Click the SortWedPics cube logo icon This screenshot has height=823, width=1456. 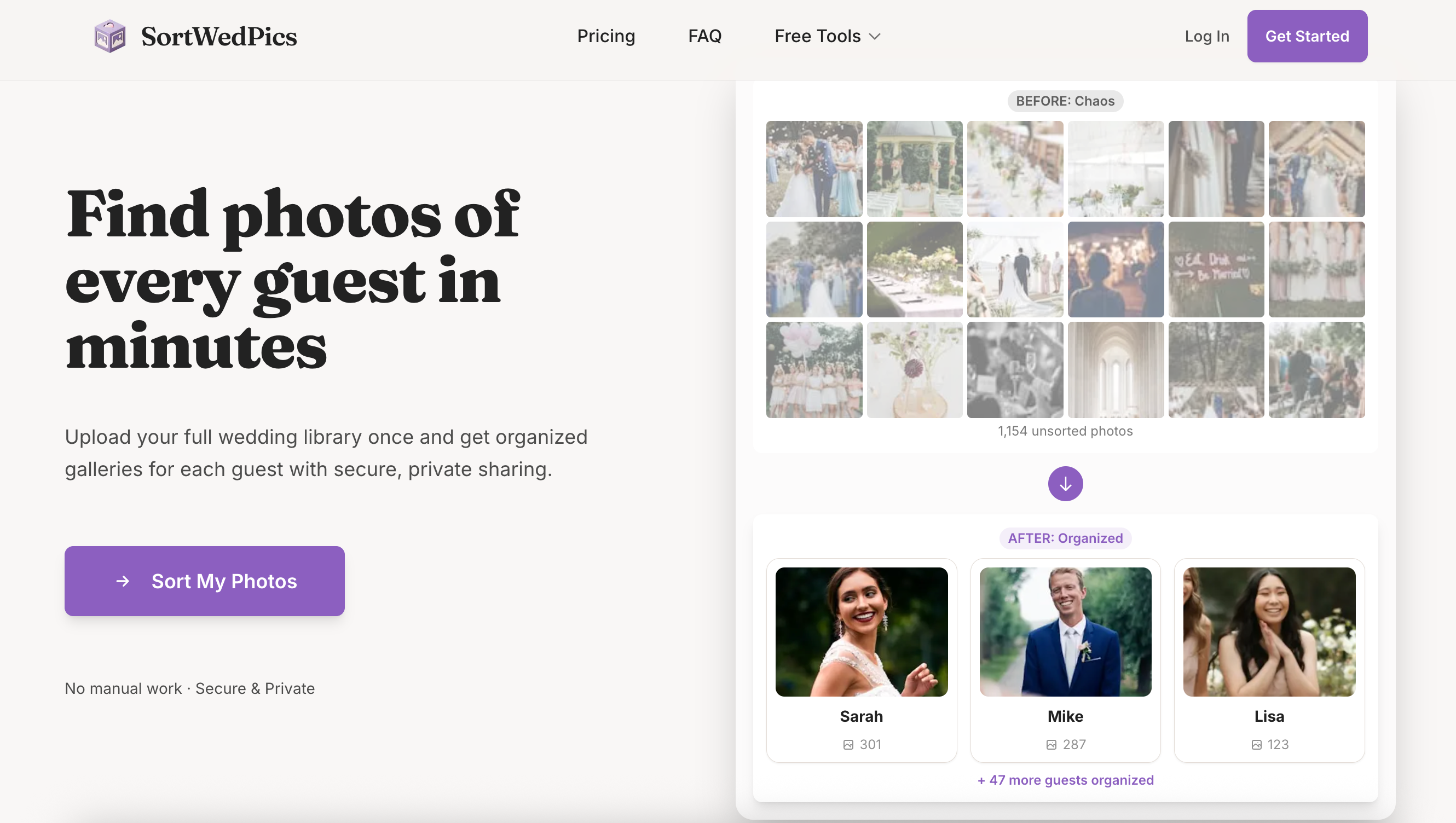(x=109, y=36)
